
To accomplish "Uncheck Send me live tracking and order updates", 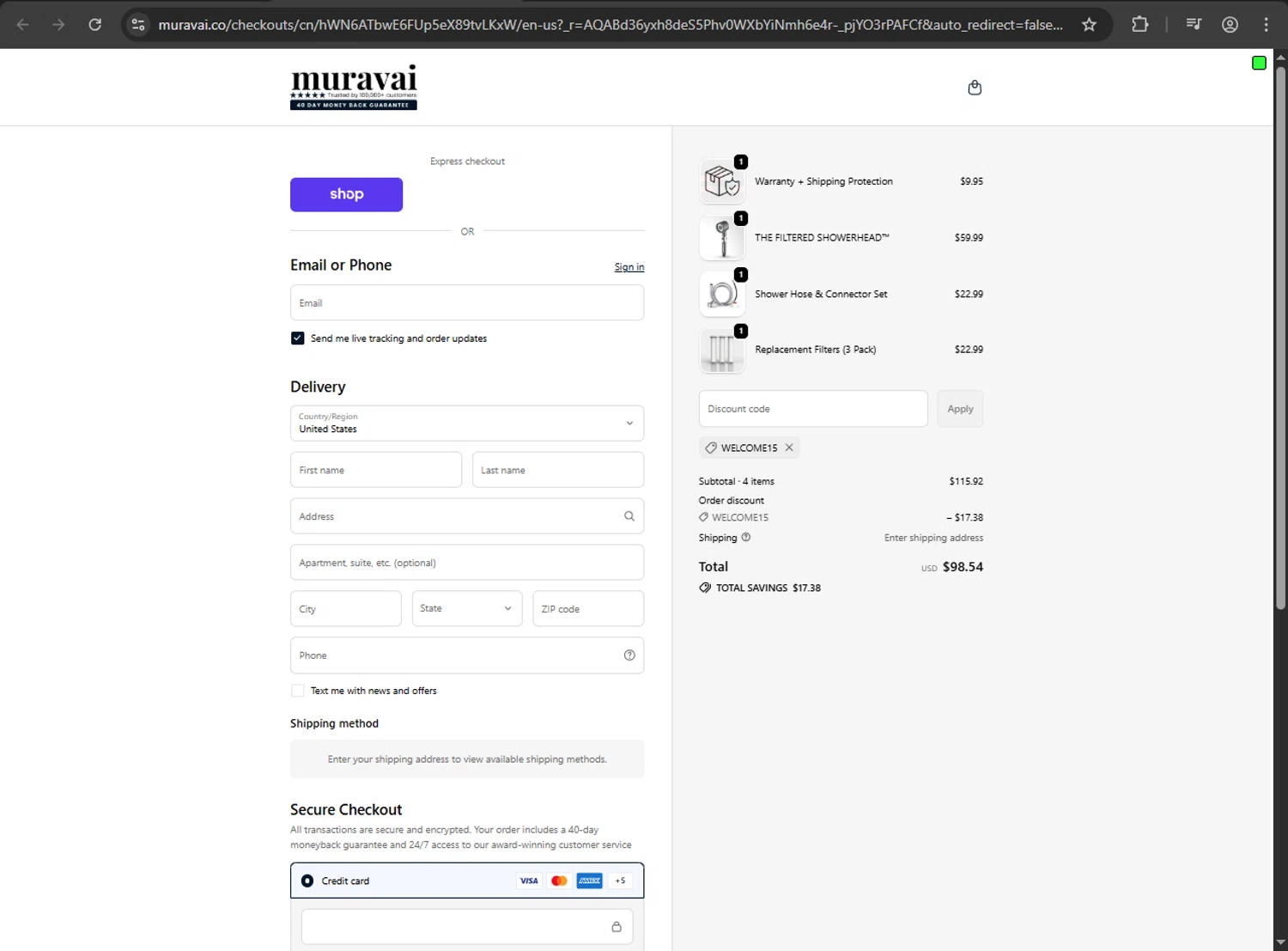I will coord(298,338).
